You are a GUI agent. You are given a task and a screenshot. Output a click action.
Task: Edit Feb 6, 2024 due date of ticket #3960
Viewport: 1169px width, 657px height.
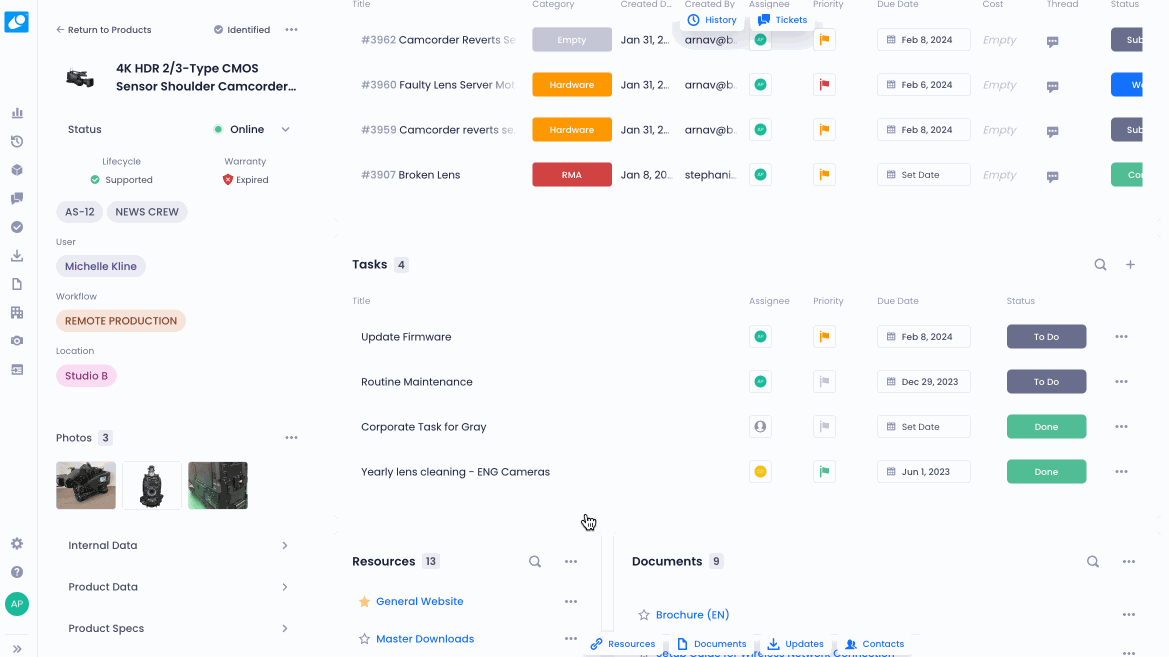point(924,85)
